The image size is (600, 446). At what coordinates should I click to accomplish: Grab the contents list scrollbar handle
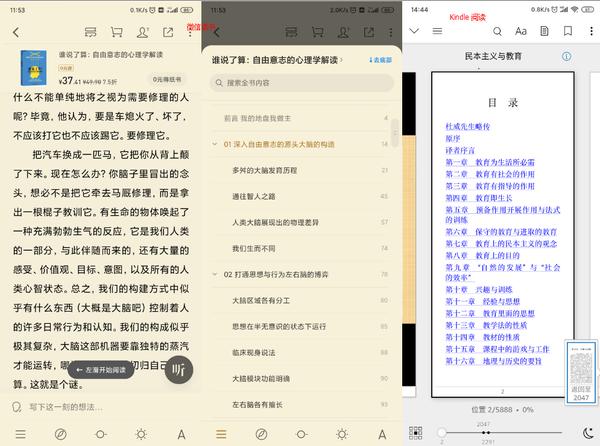395,132
